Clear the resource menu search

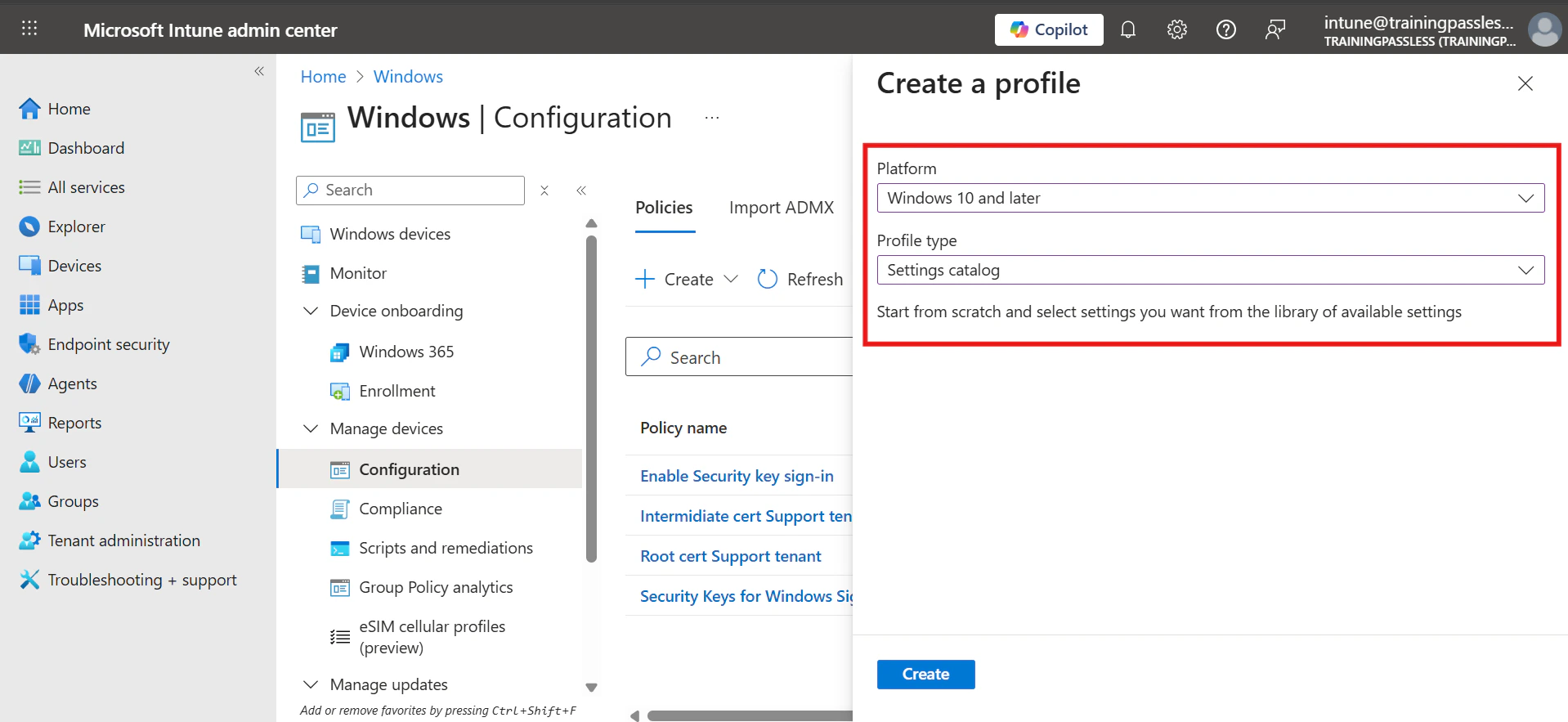(544, 191)
